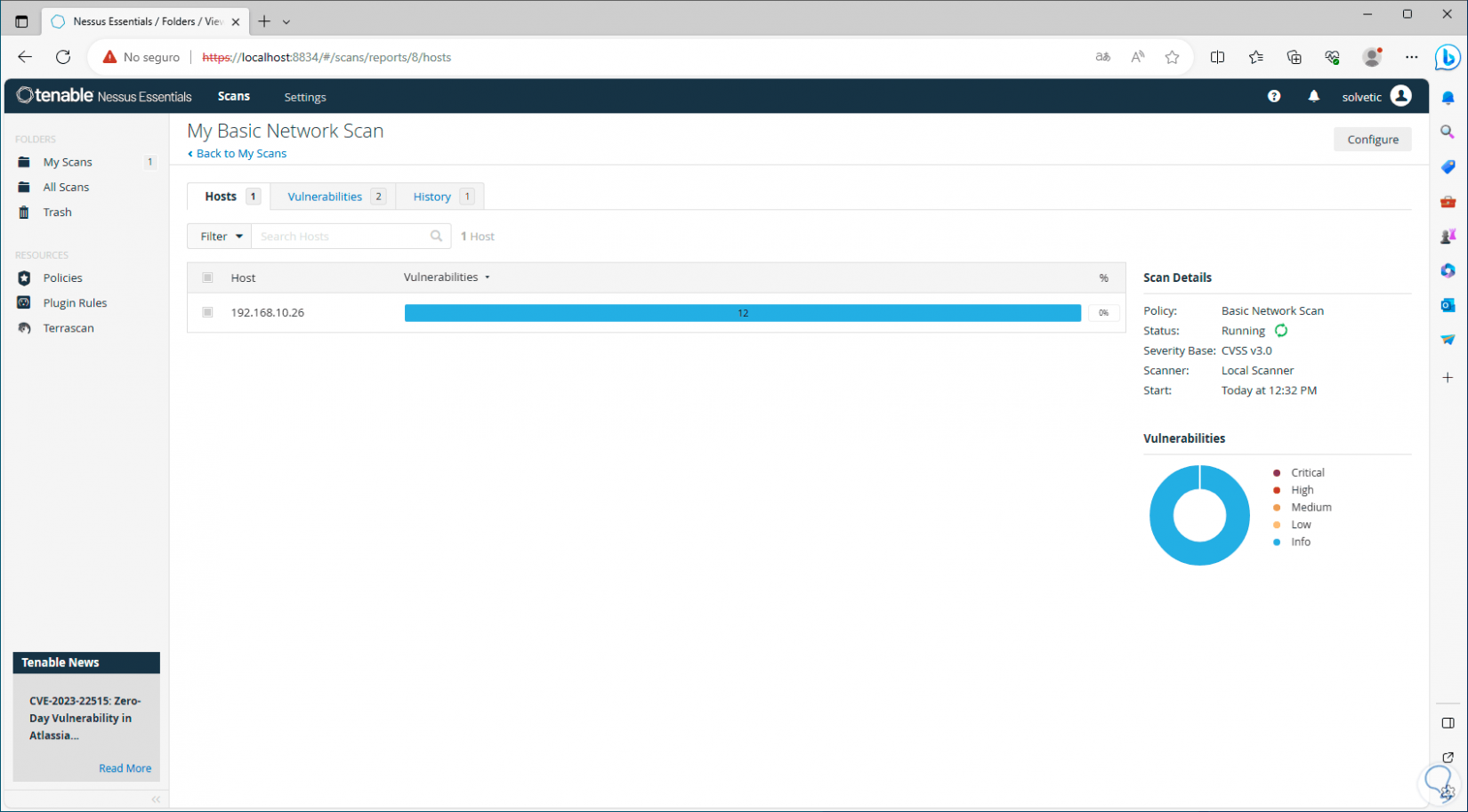Open the tab actions menu icon
This screenshot has width=1468, height=812.
click(21, 21)
